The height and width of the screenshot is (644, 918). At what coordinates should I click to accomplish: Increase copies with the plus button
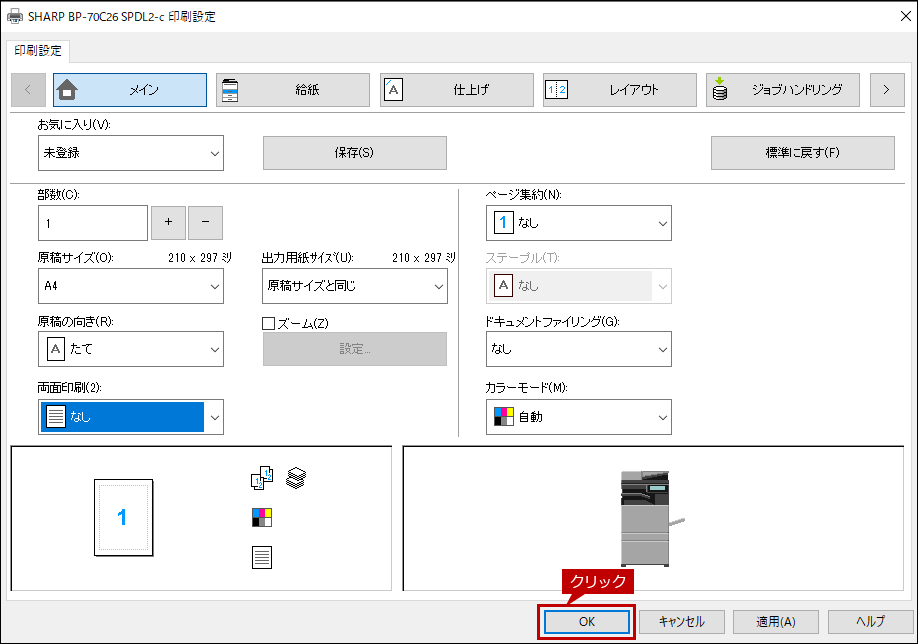point(169,222)
